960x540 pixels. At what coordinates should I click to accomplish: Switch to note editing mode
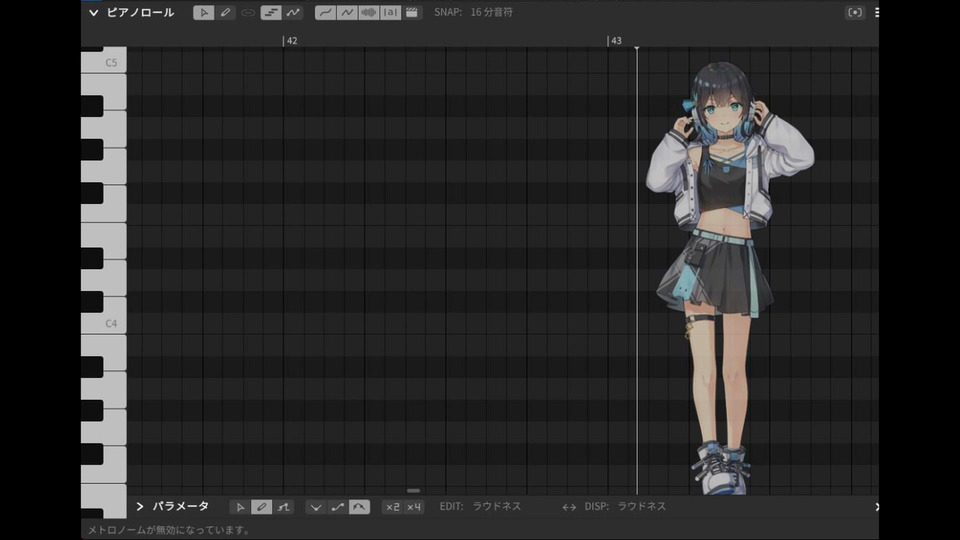(271, 12)
